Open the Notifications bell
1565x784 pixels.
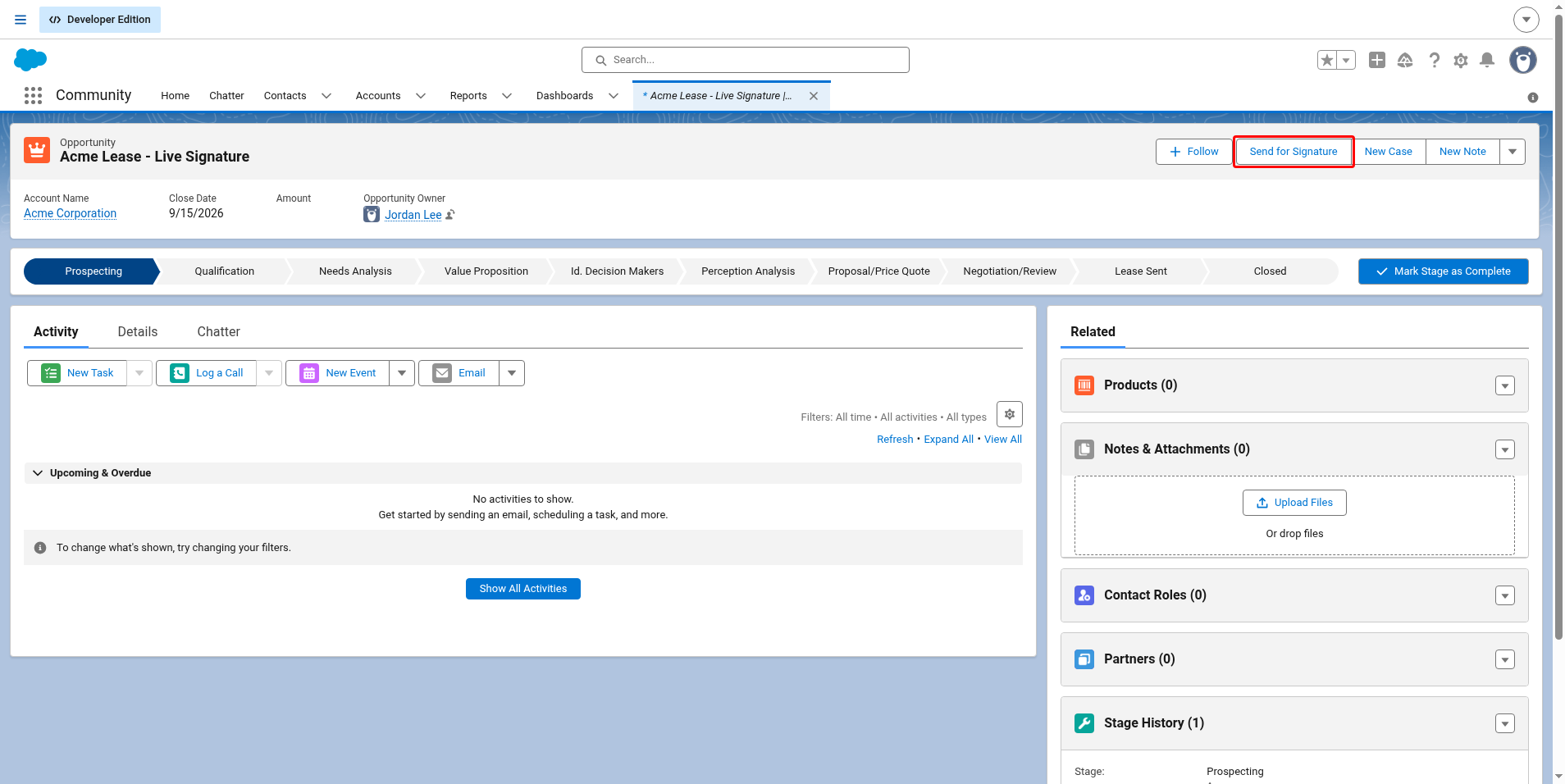1487,60
